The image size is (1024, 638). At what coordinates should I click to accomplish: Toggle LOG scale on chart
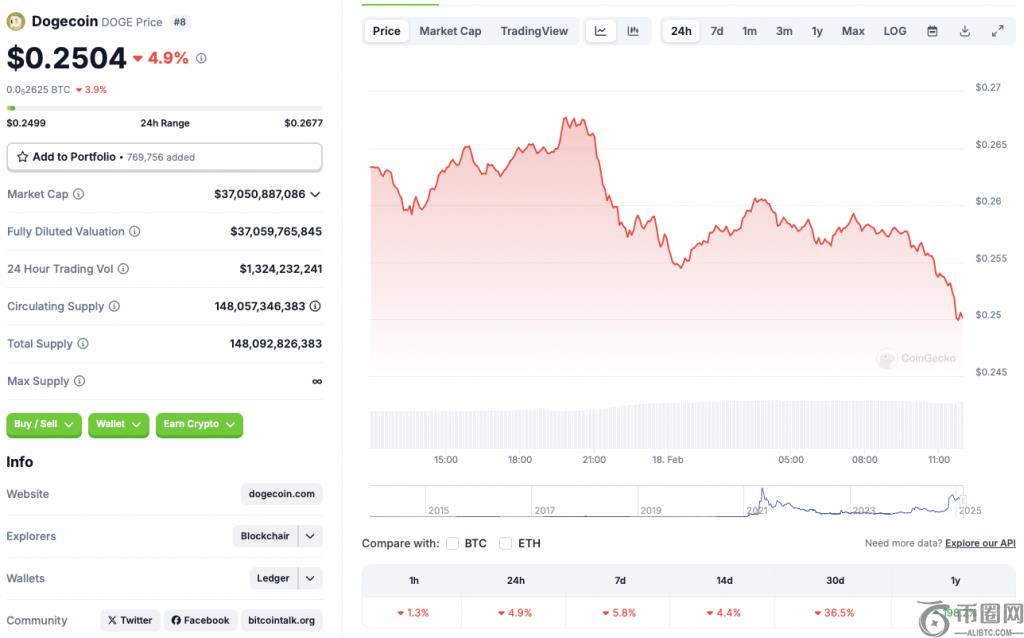coord(895,31)
